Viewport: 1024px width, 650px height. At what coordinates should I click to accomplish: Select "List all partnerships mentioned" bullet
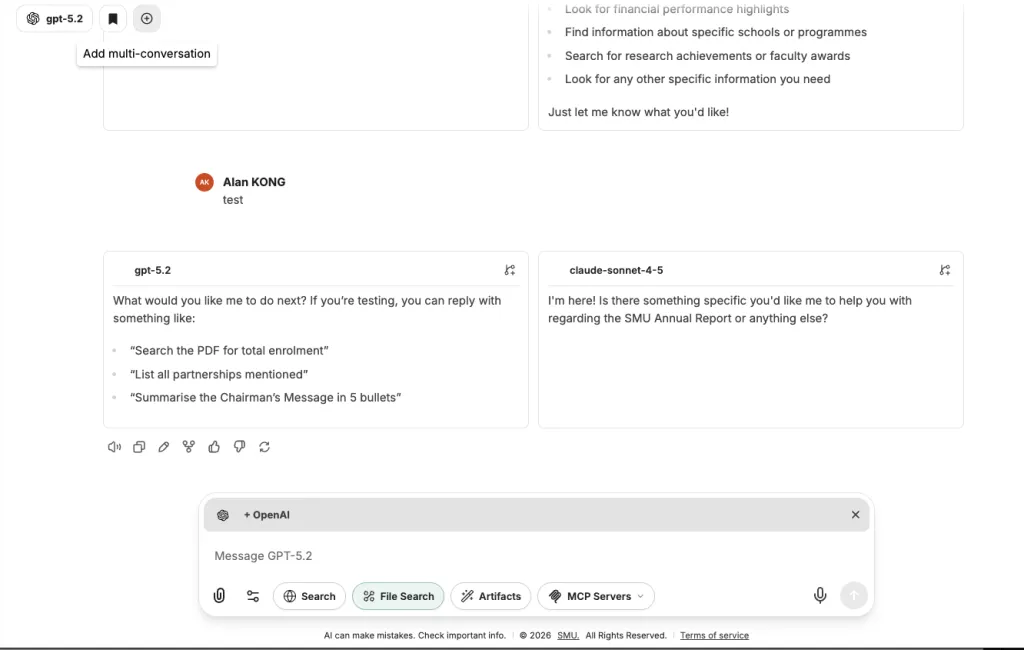[219, 374]
